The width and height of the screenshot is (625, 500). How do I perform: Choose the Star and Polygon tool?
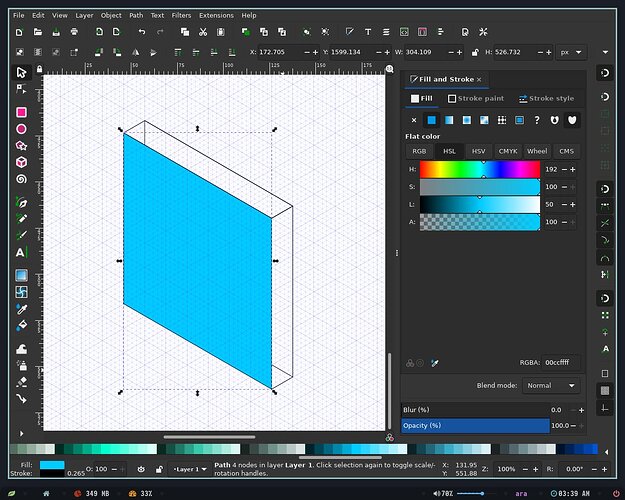pos(22,146)
